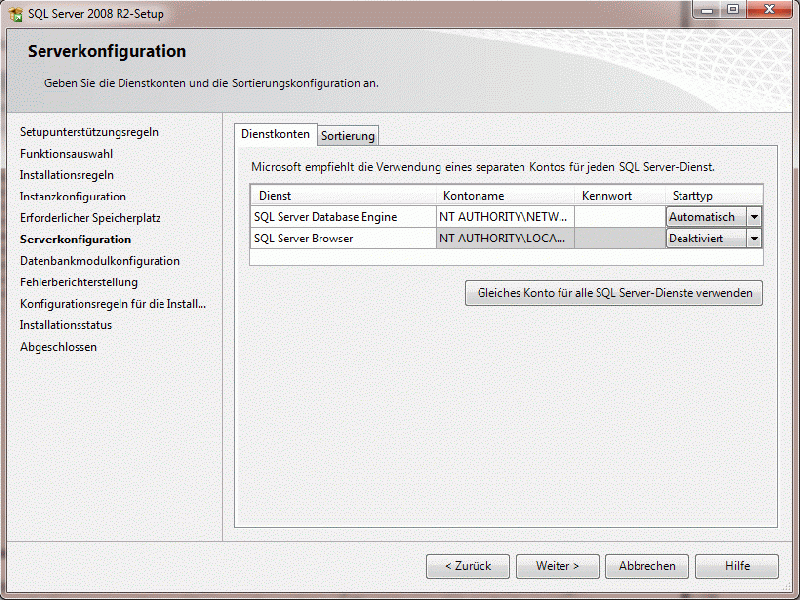Screen dimensions: 800x600
Task: Close the SQL Server 2008 R2-Setup window
Action: (x=770, y=10)
